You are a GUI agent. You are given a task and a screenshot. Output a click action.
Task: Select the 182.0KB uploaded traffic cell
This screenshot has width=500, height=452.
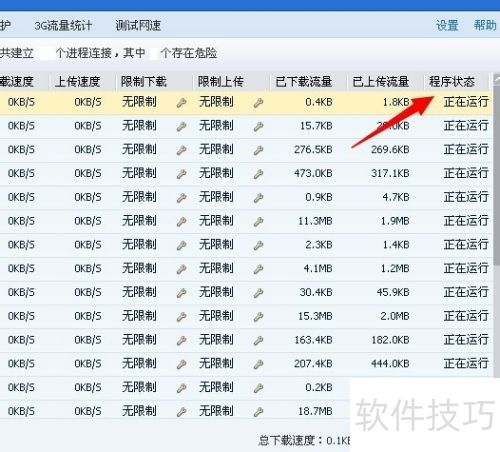click(390, 340)
